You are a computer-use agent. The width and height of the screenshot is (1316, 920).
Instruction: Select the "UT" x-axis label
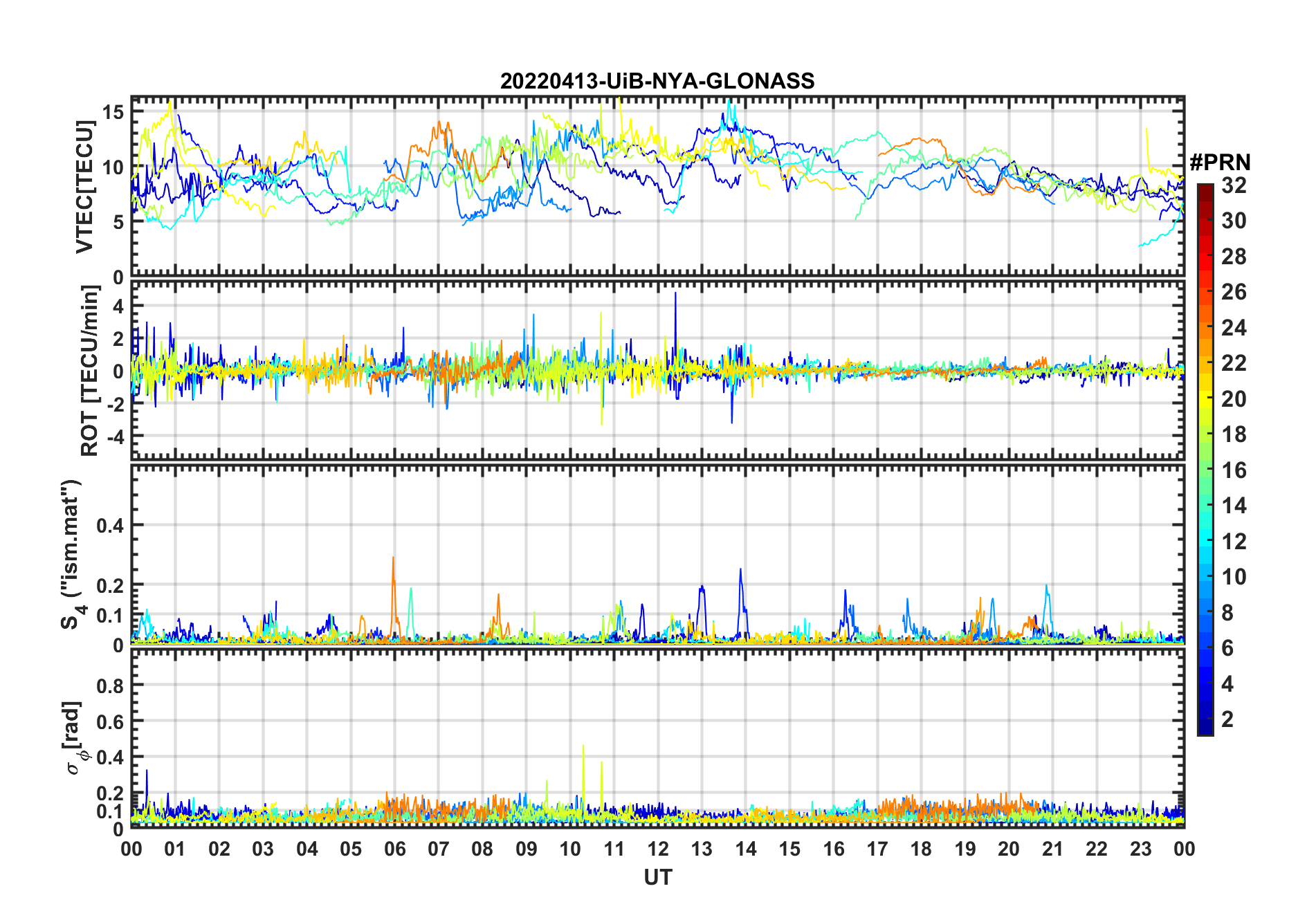658,877
